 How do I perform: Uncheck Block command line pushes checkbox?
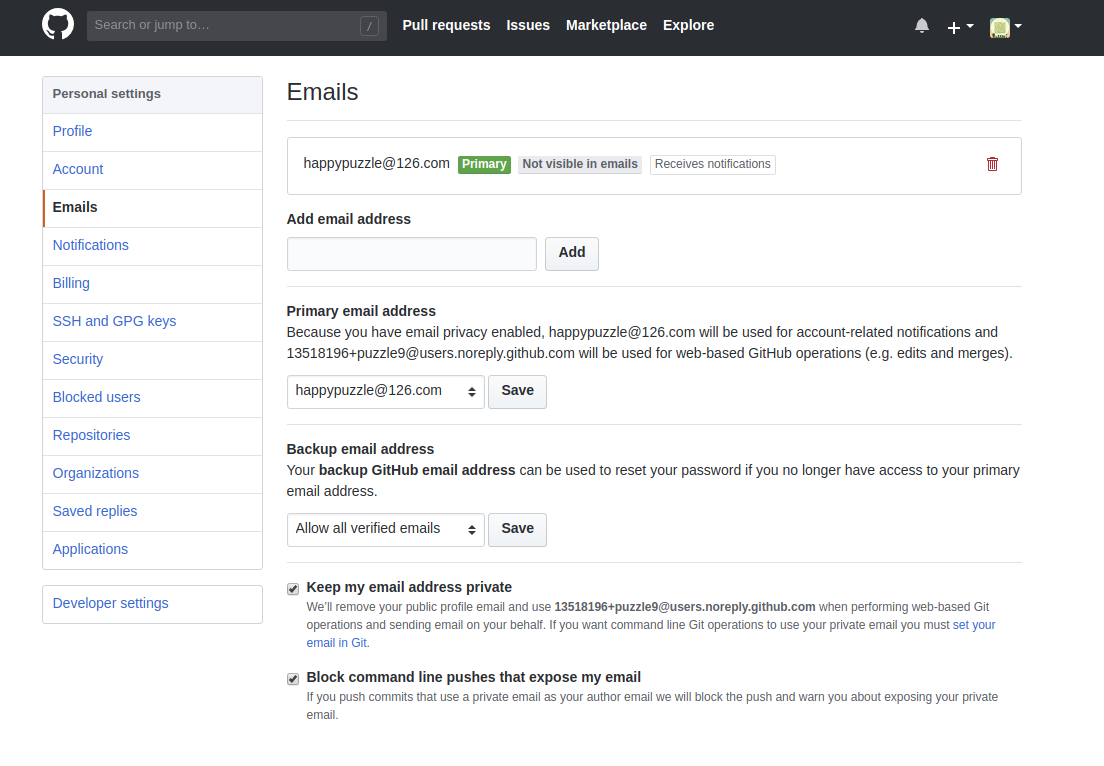(293, 679)
